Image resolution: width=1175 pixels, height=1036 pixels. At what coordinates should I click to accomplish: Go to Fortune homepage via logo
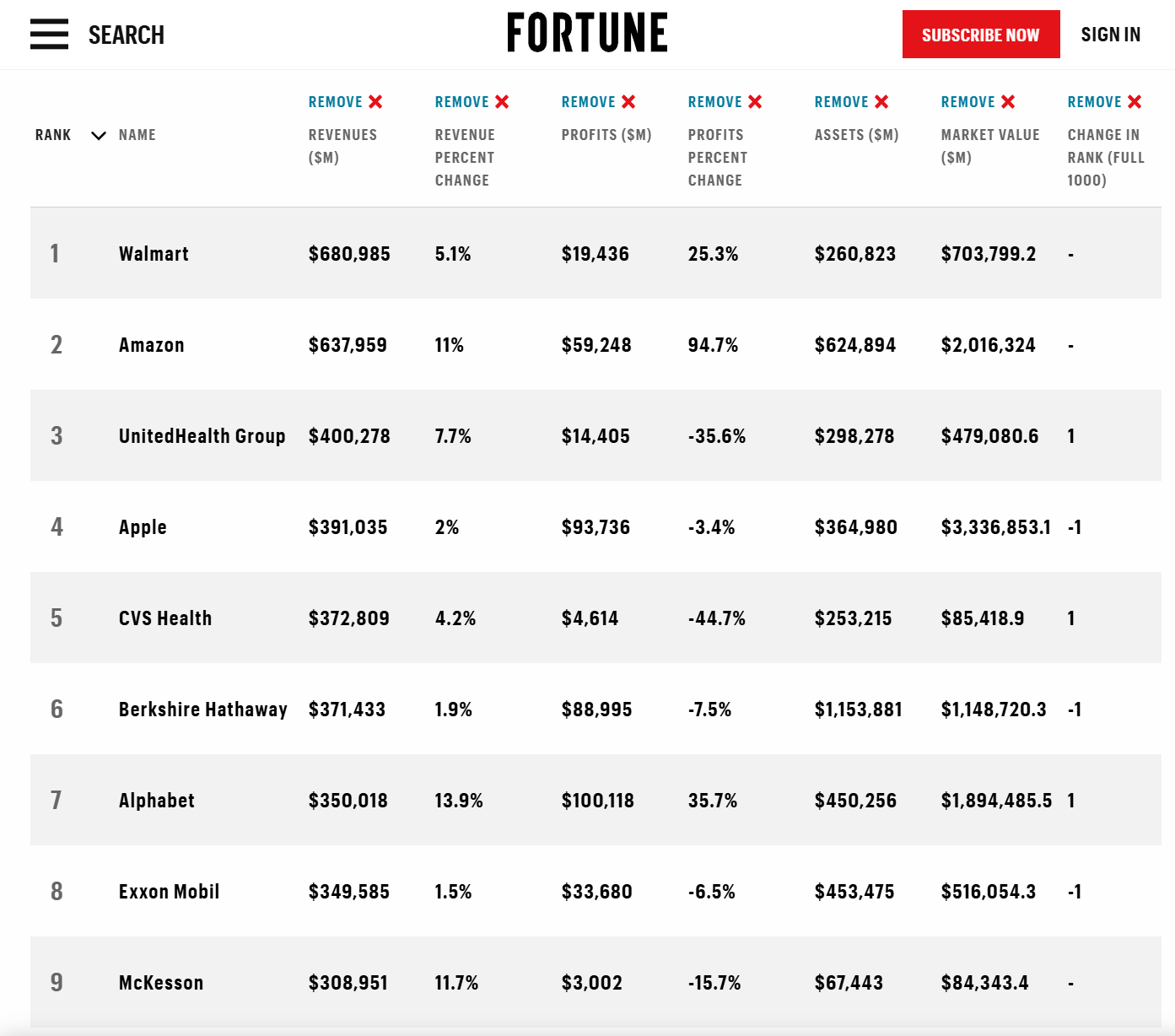(587, 33)
